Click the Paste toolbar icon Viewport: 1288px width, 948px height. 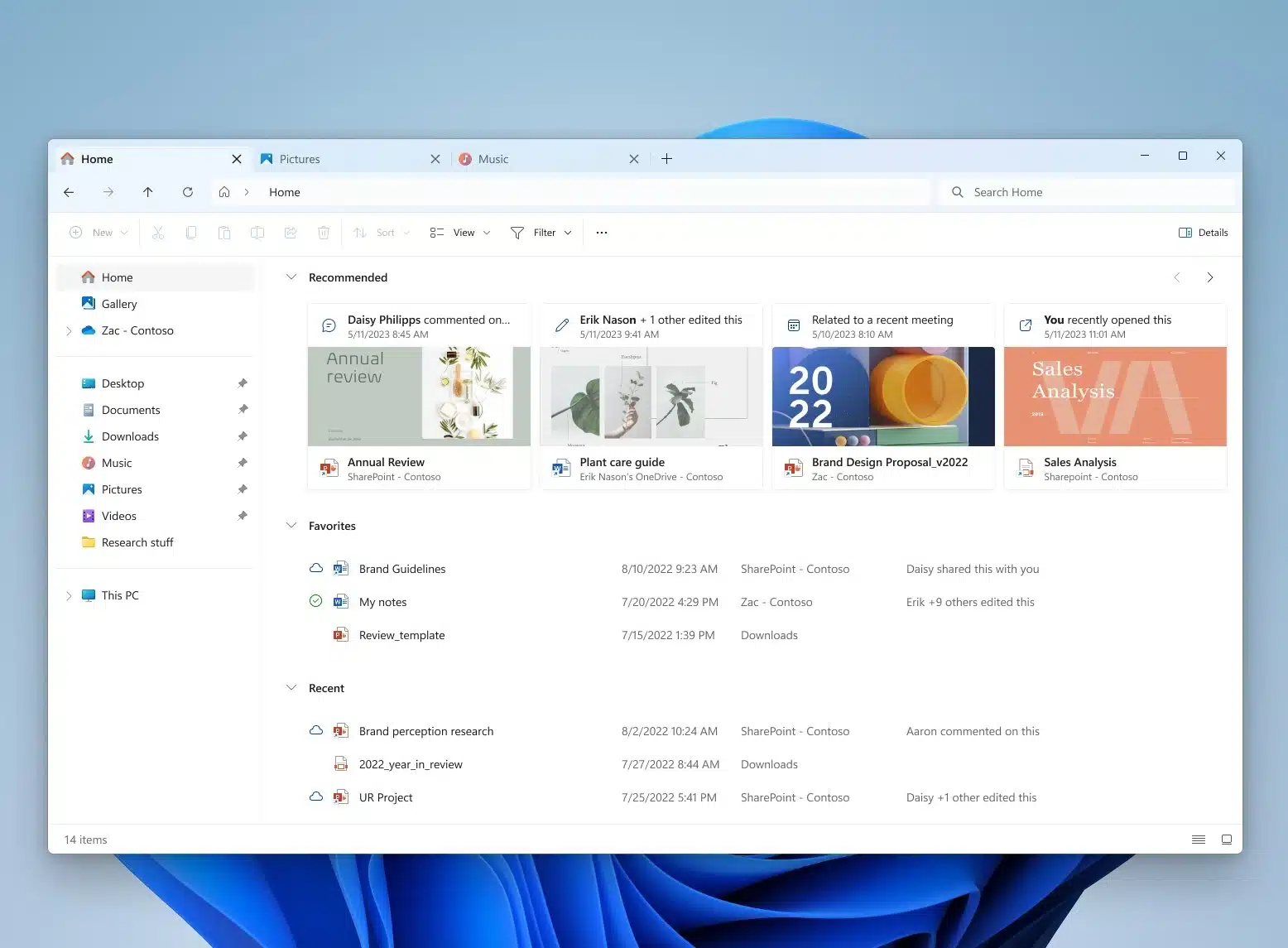pyautogui.click(x=224, y=233)
